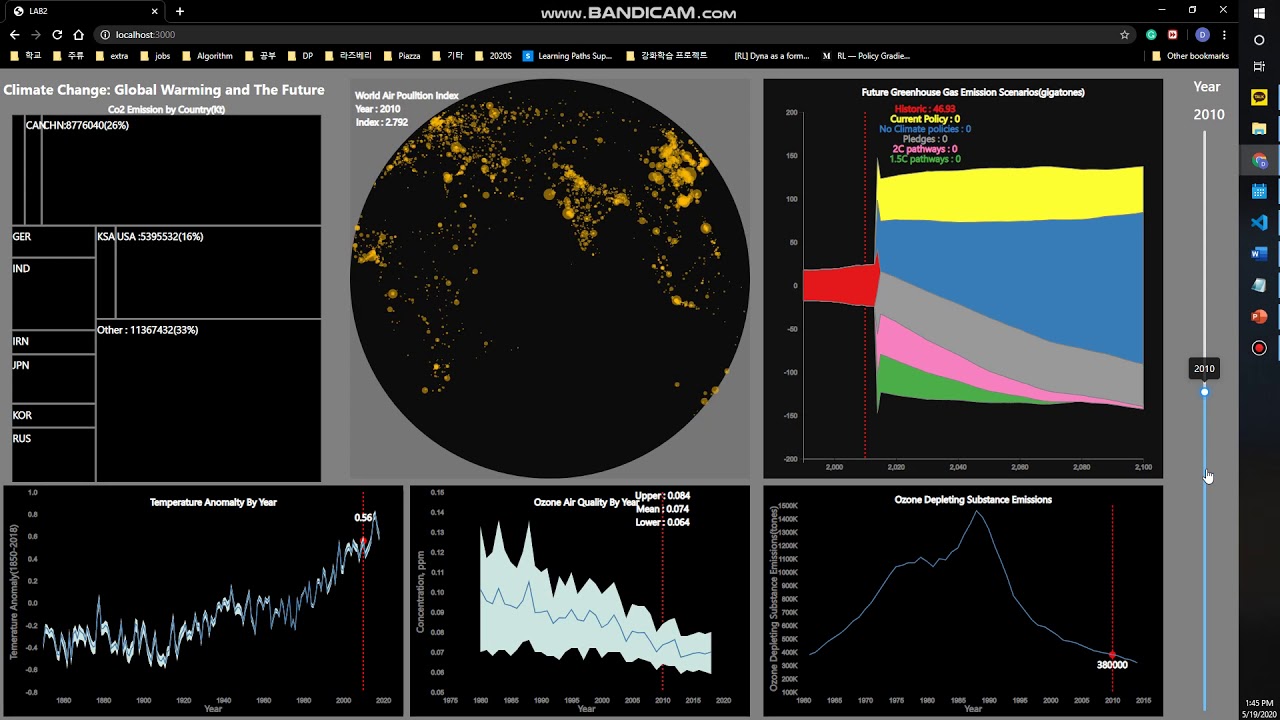
Task: Click the Year slider handle at 2010
Action: pos(1204,391)
